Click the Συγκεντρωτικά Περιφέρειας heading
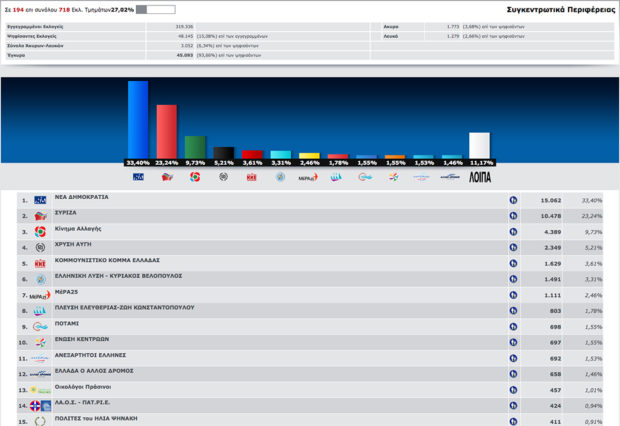 (x=561, y=9)
